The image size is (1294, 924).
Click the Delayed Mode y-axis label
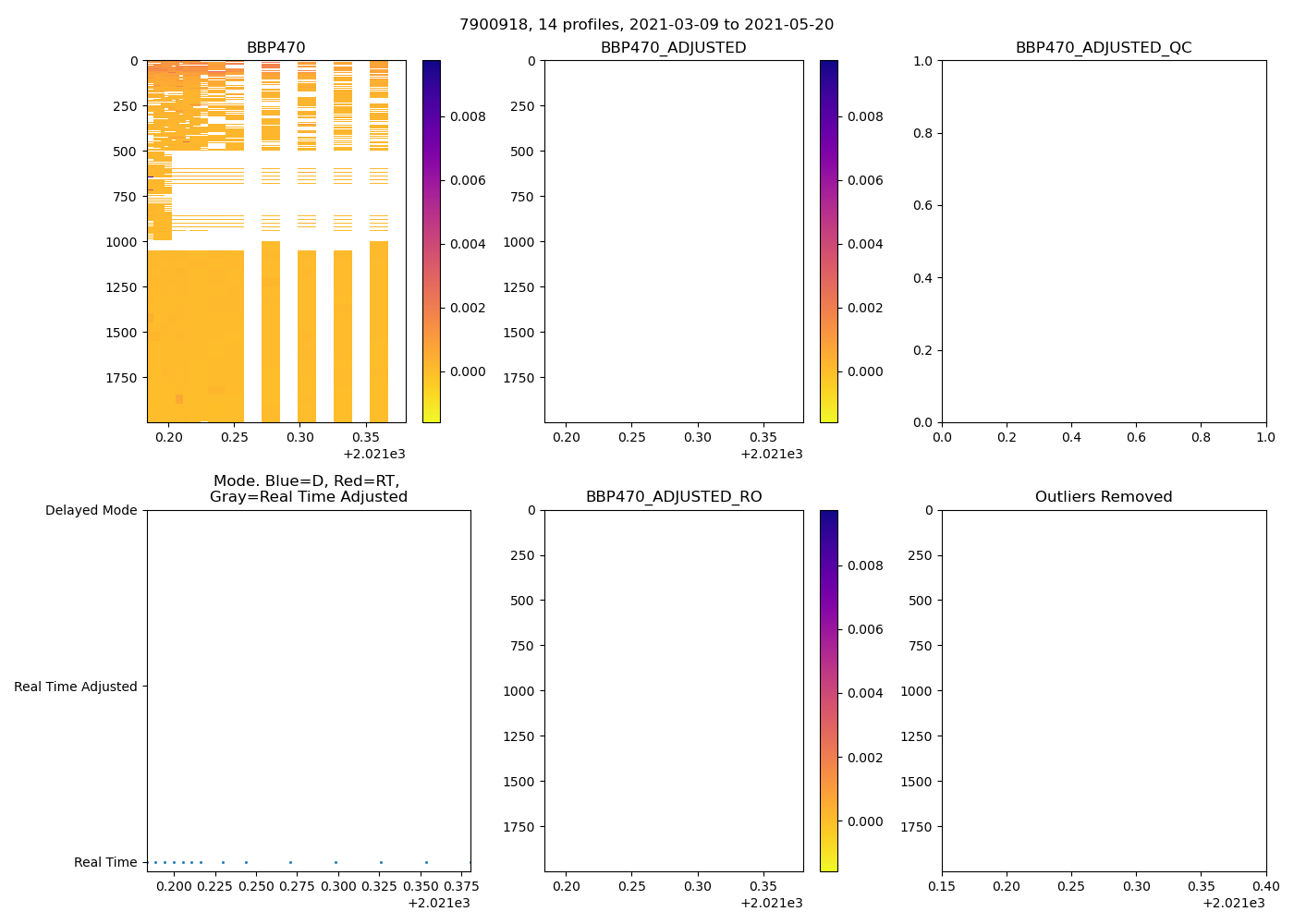coord(91,511)
